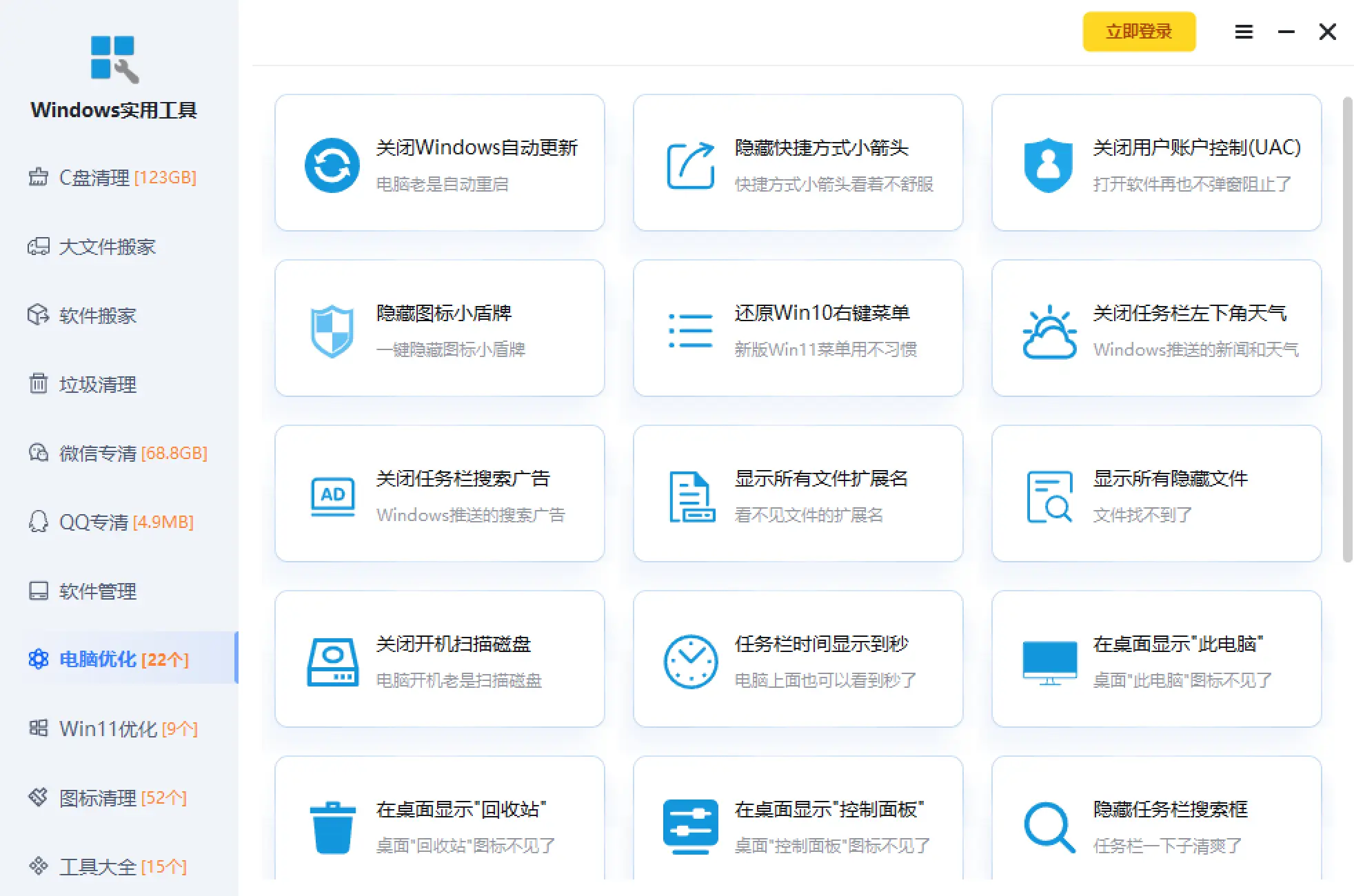Screen dimensions: 1354x896
Task: Switch to 微信专清 sidebar section
Action: 118,454
